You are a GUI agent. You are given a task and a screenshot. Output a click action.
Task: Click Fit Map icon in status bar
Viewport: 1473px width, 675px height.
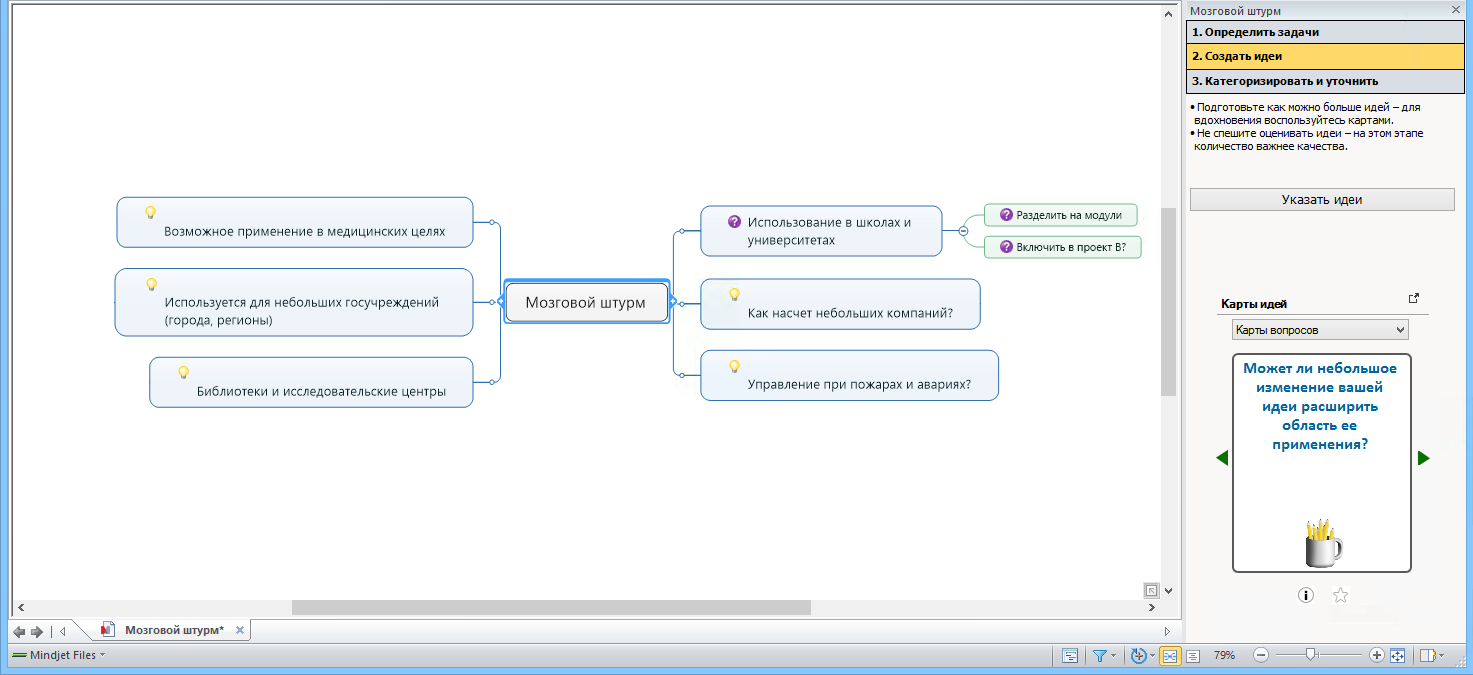click(x=1398, y=655)
